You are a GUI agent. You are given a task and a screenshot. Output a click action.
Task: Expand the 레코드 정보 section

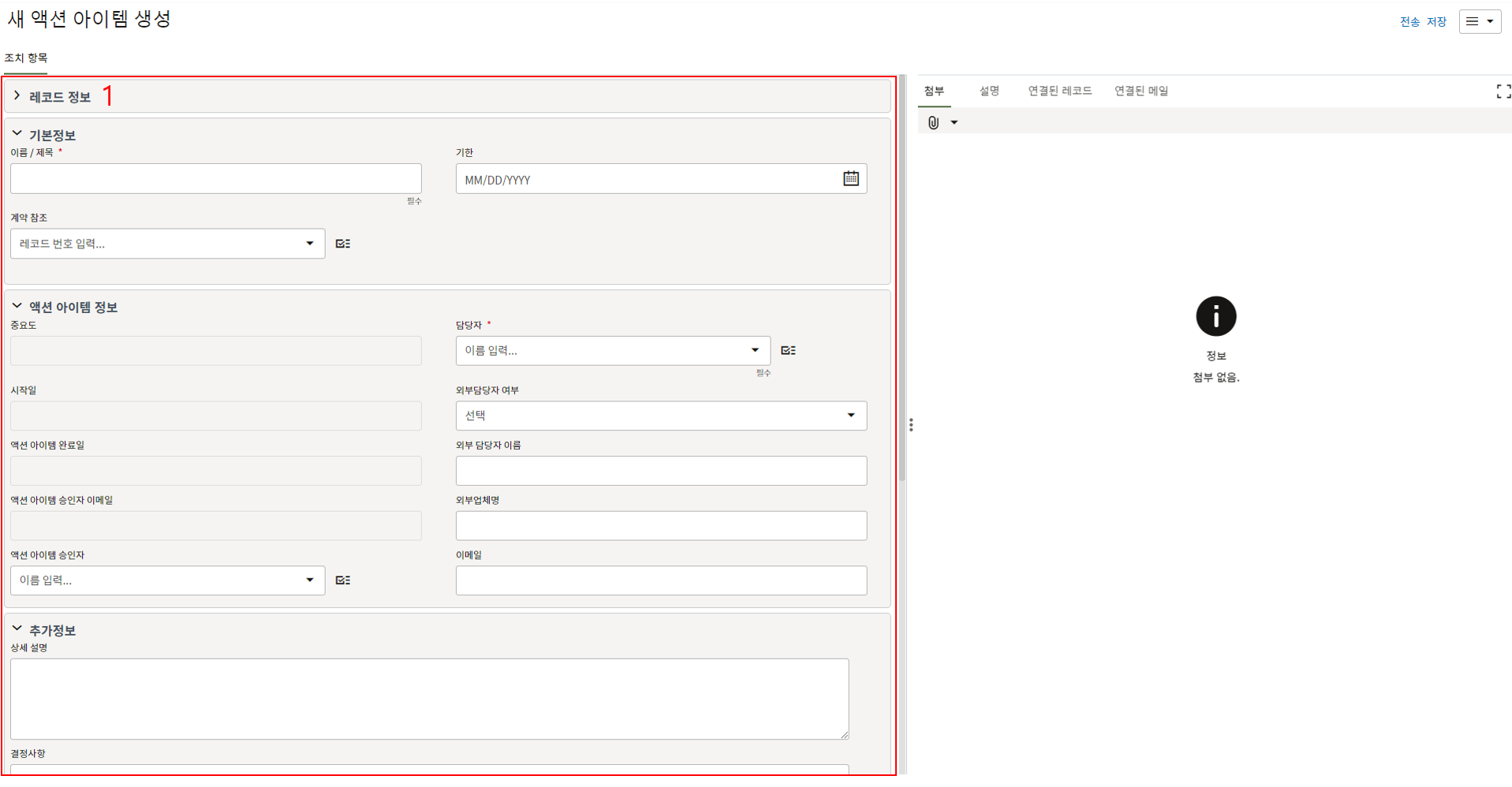pyautogui.click(x=17, y=95)
